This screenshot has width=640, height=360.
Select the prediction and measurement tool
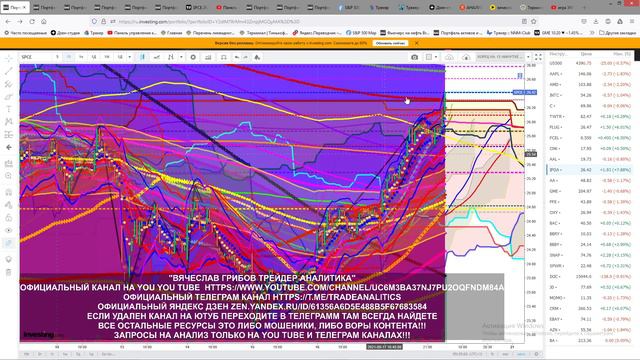point(9,134)
